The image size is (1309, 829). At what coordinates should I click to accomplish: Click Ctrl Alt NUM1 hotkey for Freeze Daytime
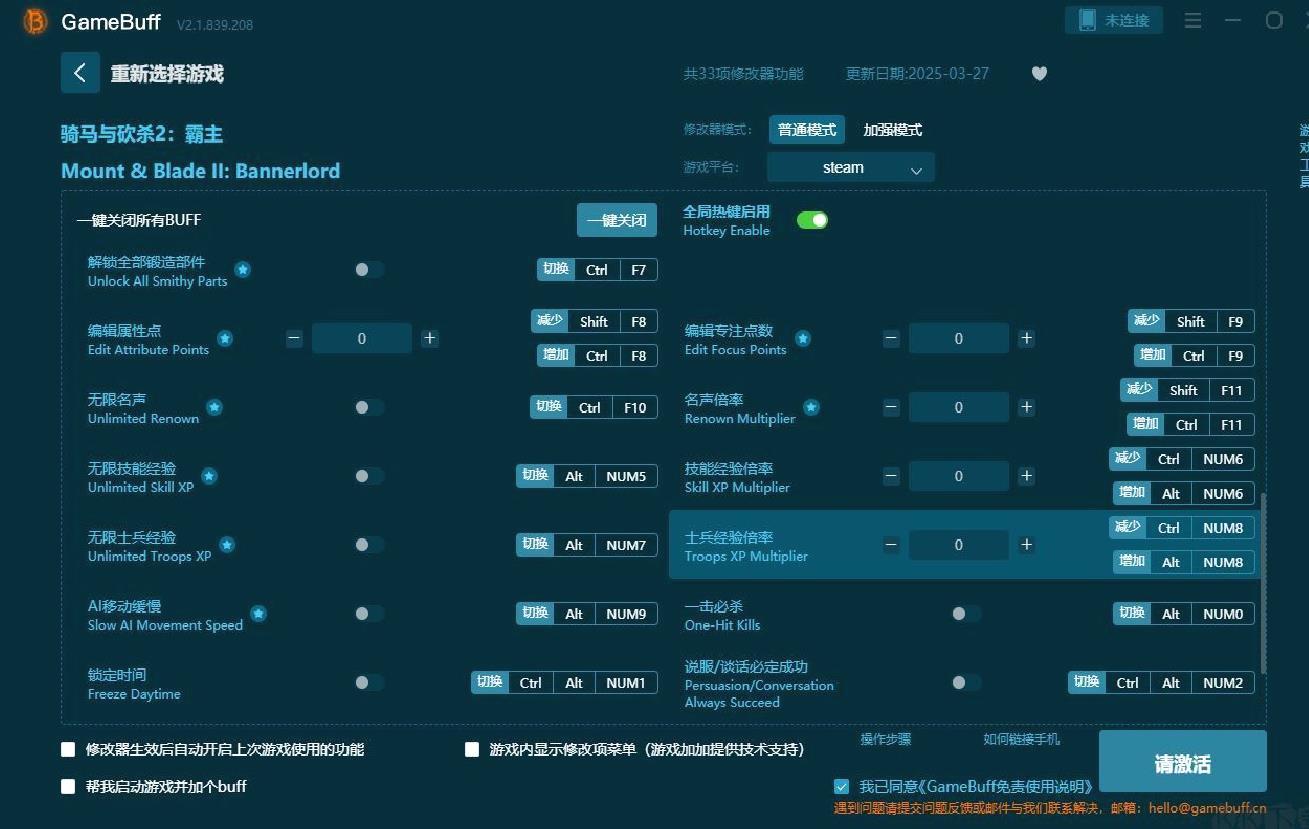[x=564, y=683]
